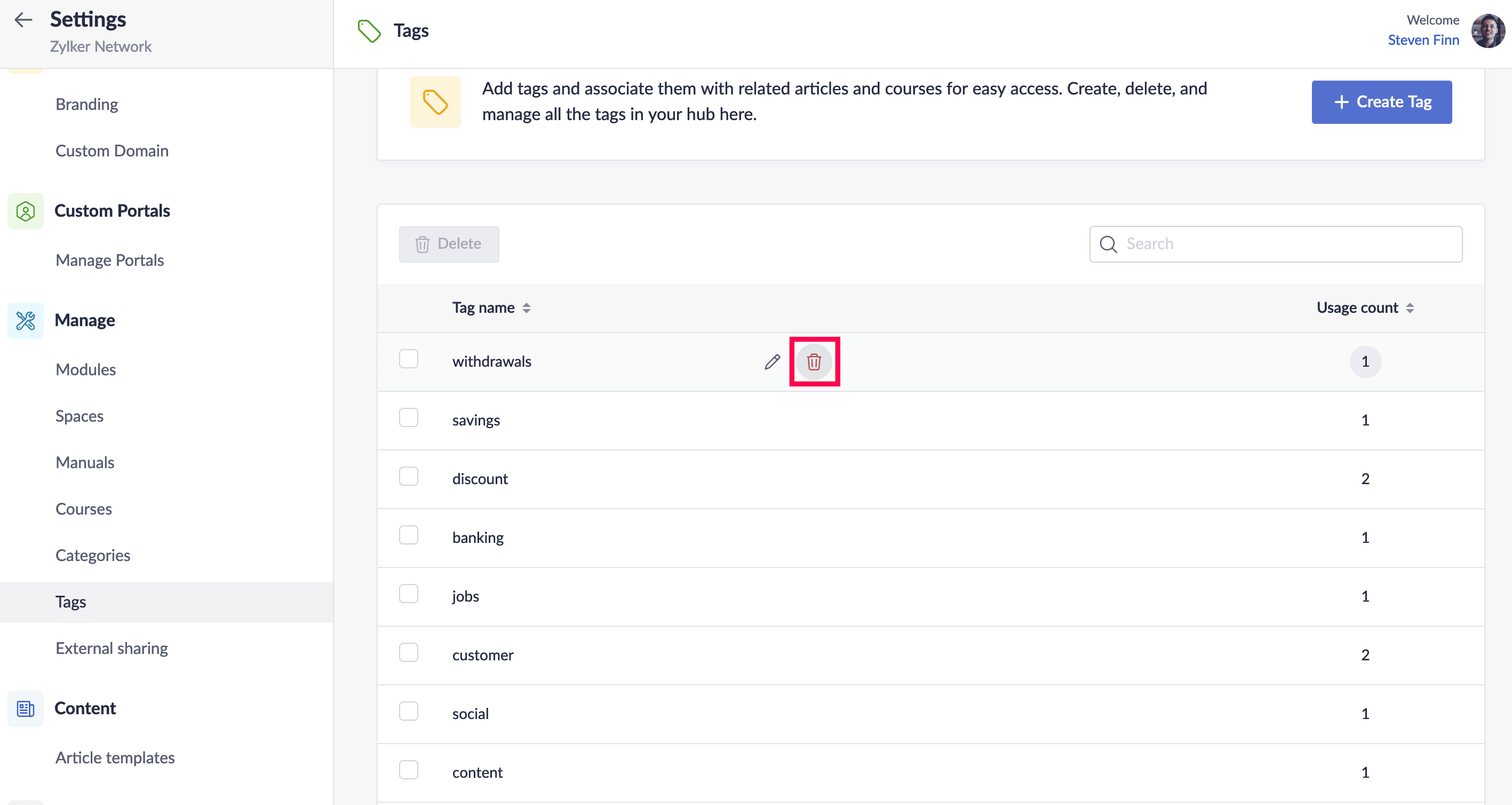The width and height of the screenshot is (1512, 805).
Task: Tick the customer tag checkbox
Action: 409,653
